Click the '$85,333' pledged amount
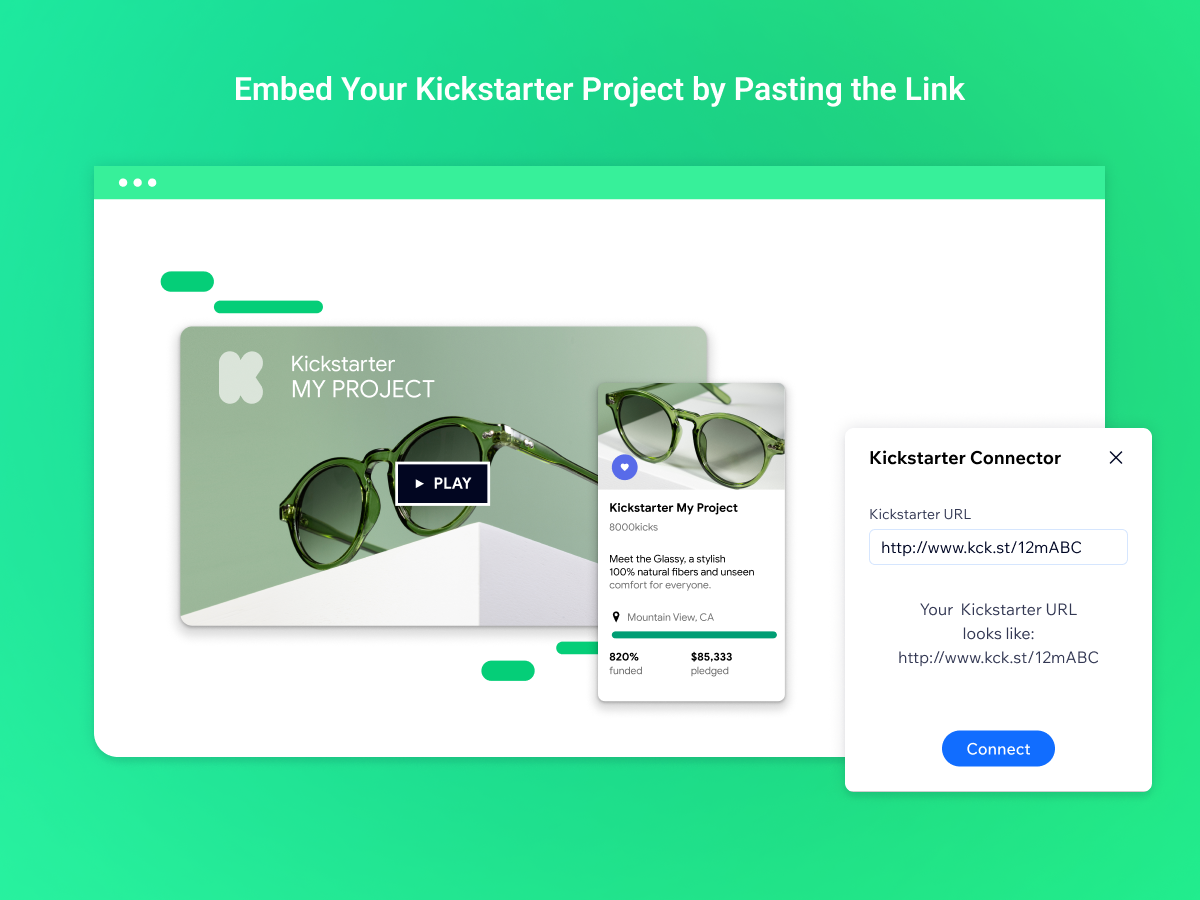This screenshot has height=900, width=1200. point(711,657)
